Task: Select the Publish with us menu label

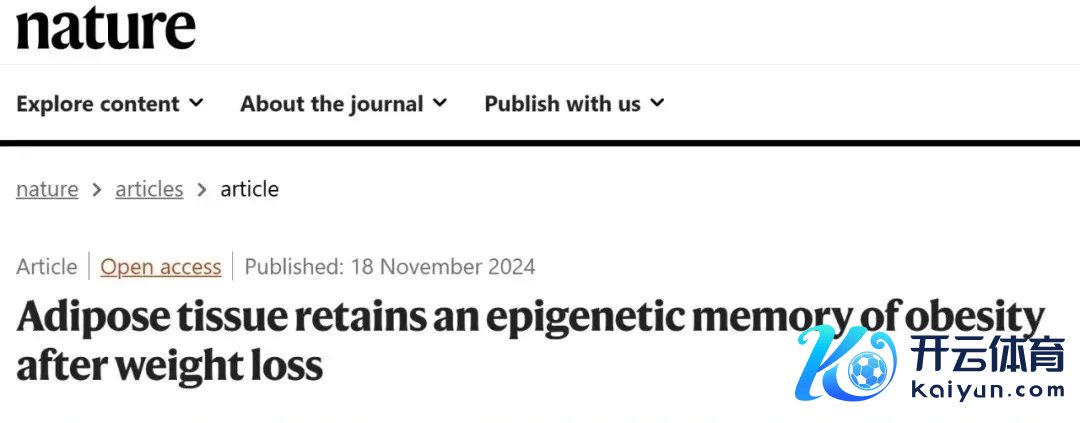Action: 562,104
